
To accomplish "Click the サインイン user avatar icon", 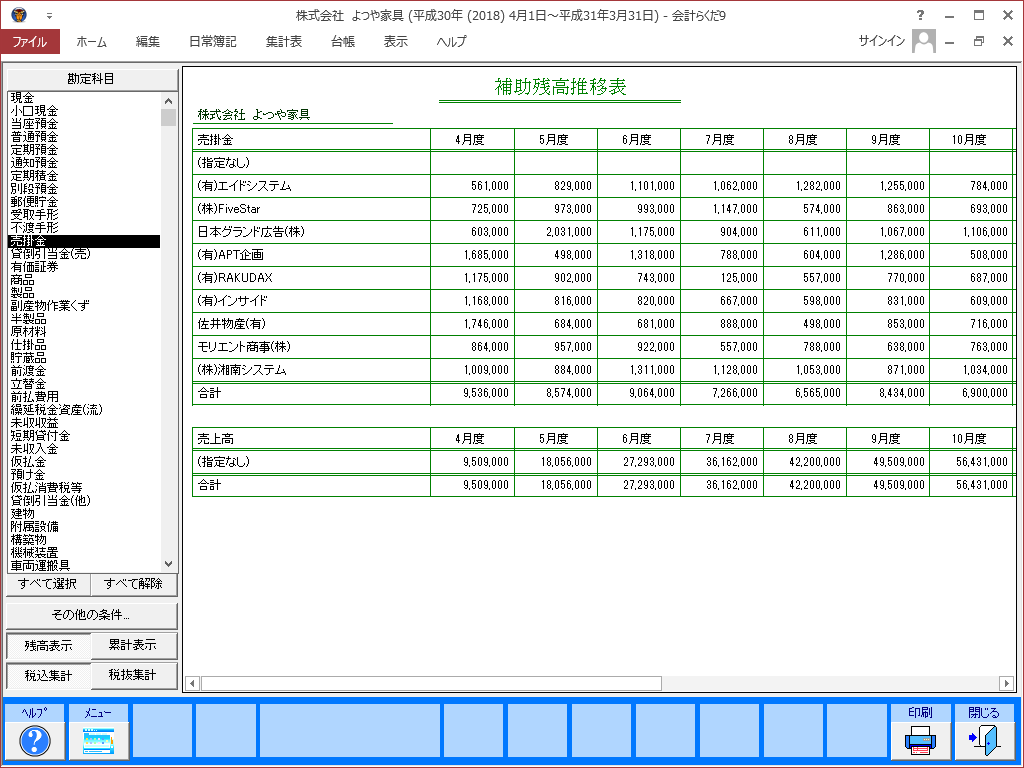I will 923,41.
